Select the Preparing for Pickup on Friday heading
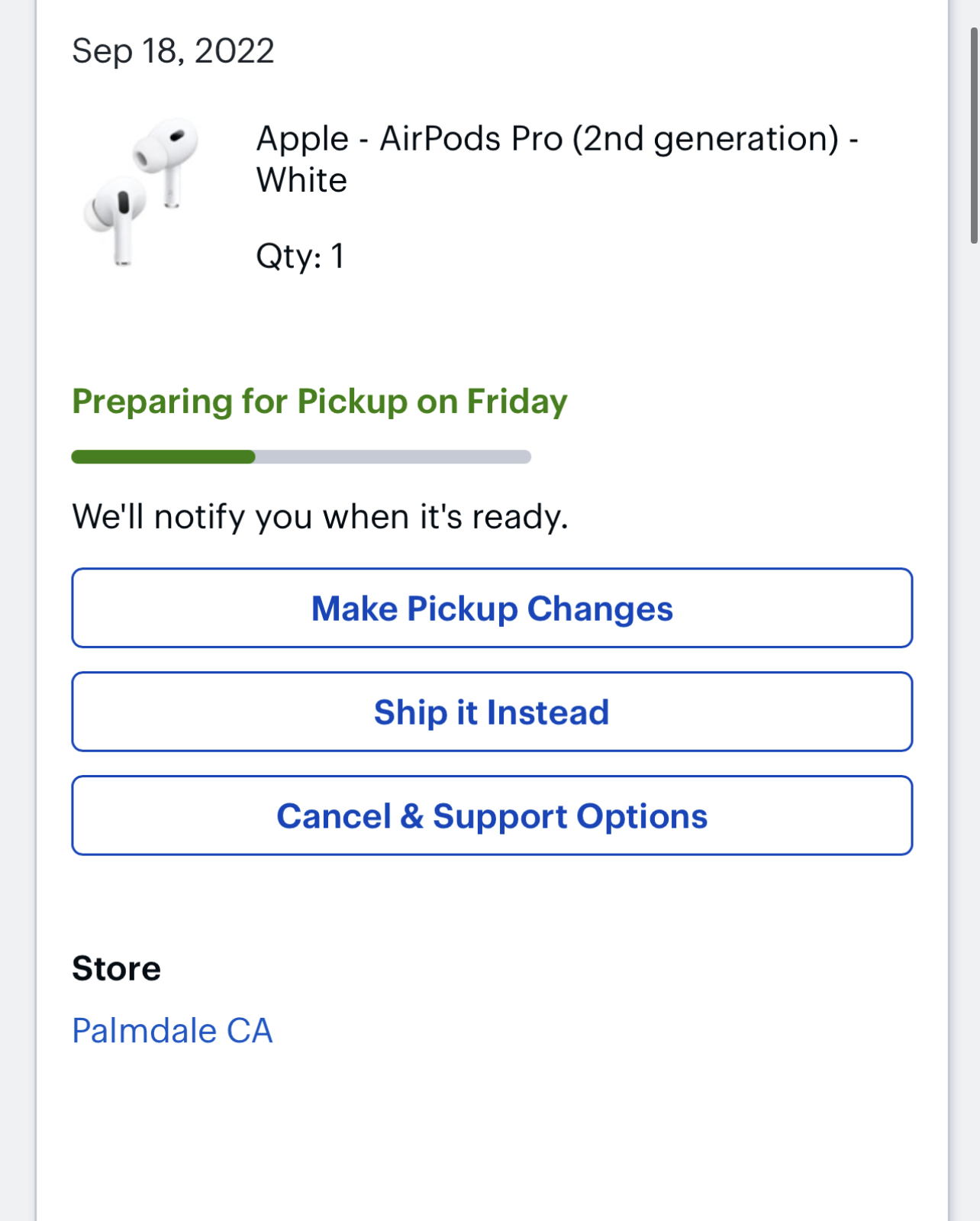Viewport: 980px width, 1221px height. tap(320, 402)
